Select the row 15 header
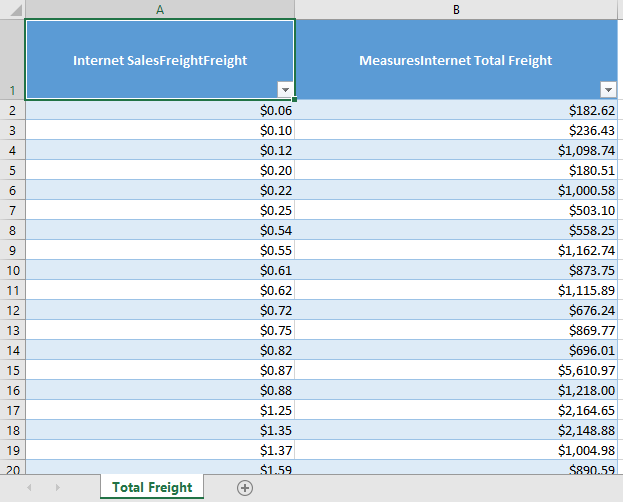 point(12,370)
